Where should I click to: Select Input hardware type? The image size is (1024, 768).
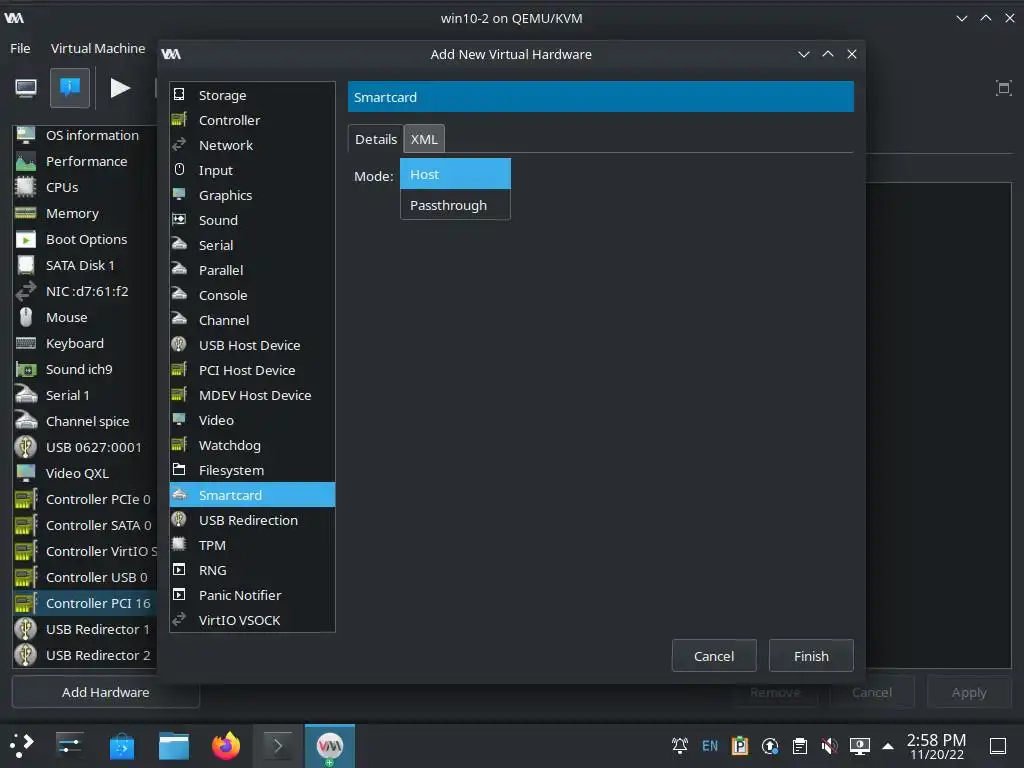coord(252,170)
